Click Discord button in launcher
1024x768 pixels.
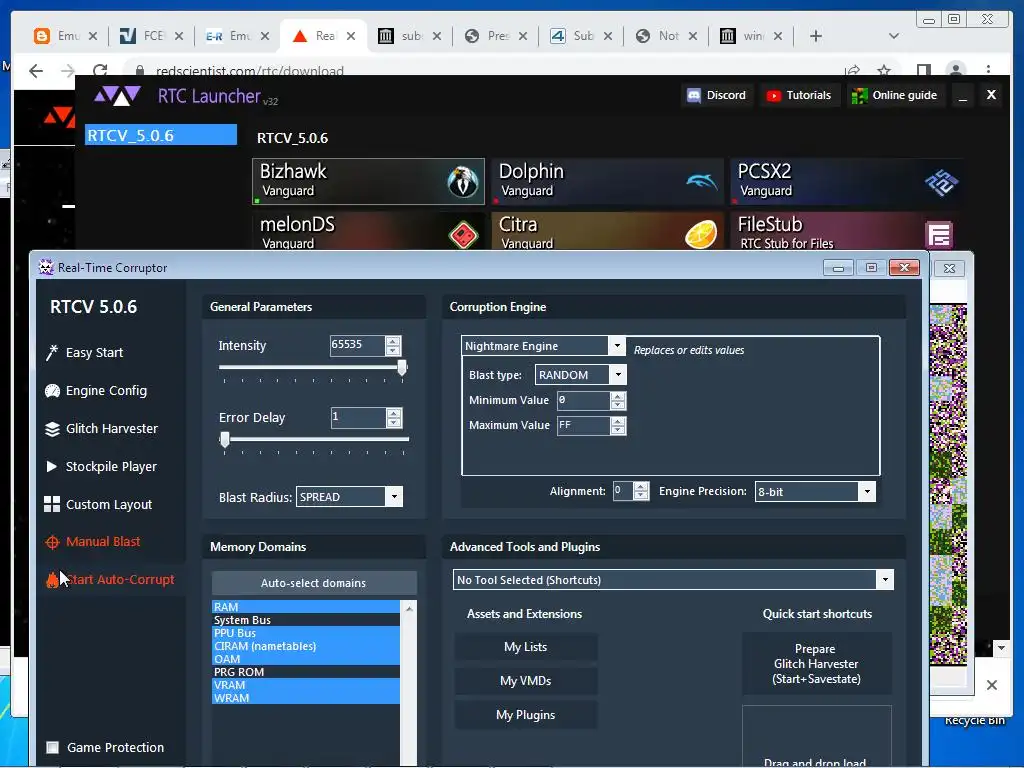click(717, 95)
